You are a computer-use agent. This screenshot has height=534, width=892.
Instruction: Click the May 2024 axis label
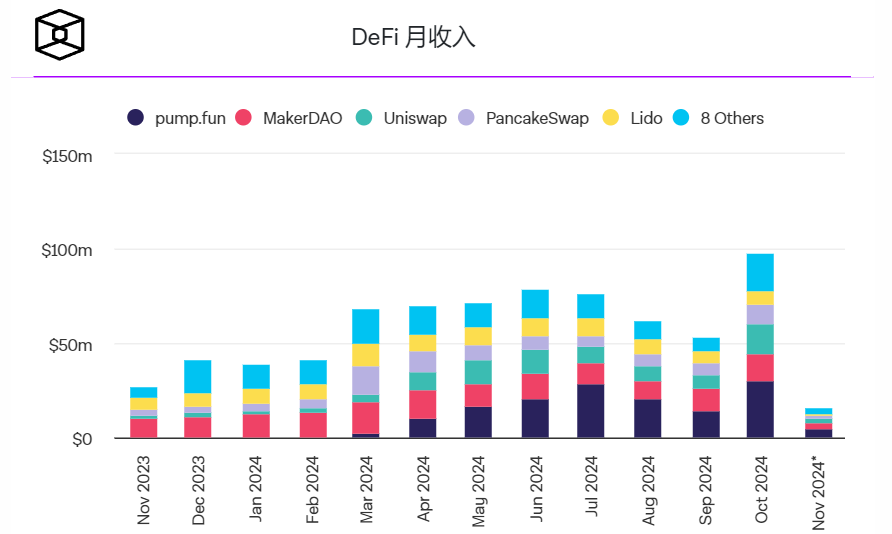pyautogui.click(x=478, y=491)
